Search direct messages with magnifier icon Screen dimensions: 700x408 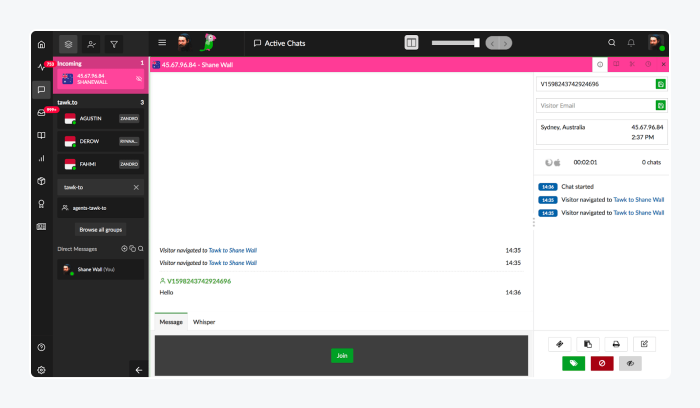(141, 249)
